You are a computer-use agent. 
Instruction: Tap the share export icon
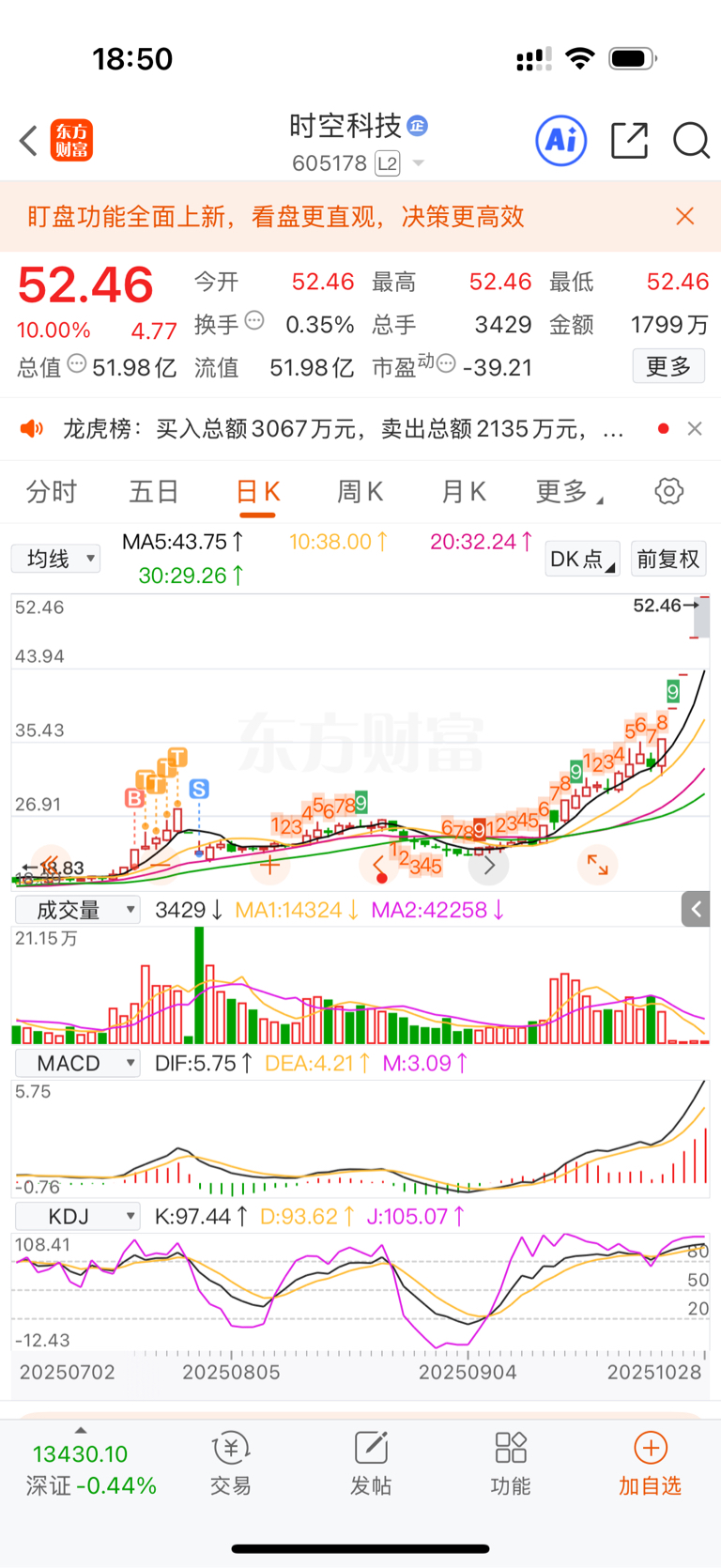coord(629,141)
